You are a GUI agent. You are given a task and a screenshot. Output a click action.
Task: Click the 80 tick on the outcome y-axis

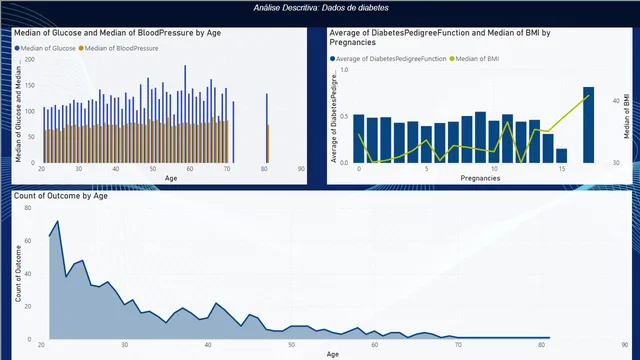coord(27,208)
